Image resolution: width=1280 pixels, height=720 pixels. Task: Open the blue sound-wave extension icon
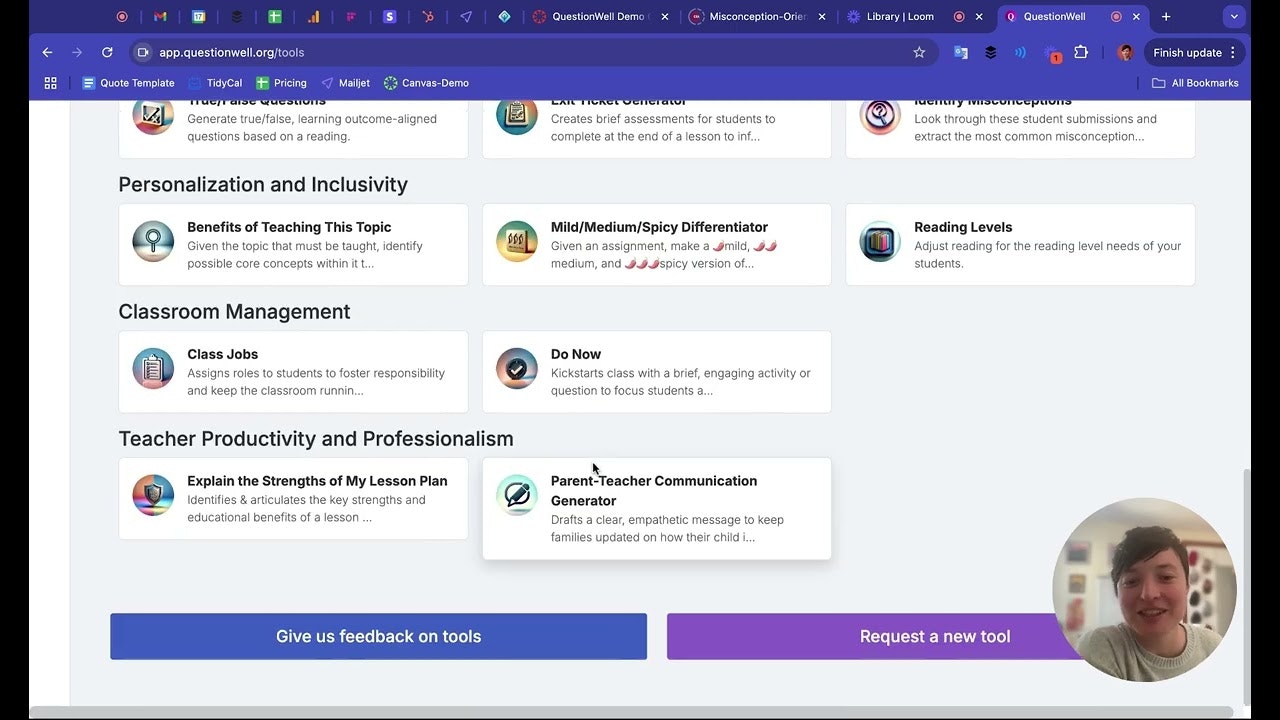pos(1021,52)
